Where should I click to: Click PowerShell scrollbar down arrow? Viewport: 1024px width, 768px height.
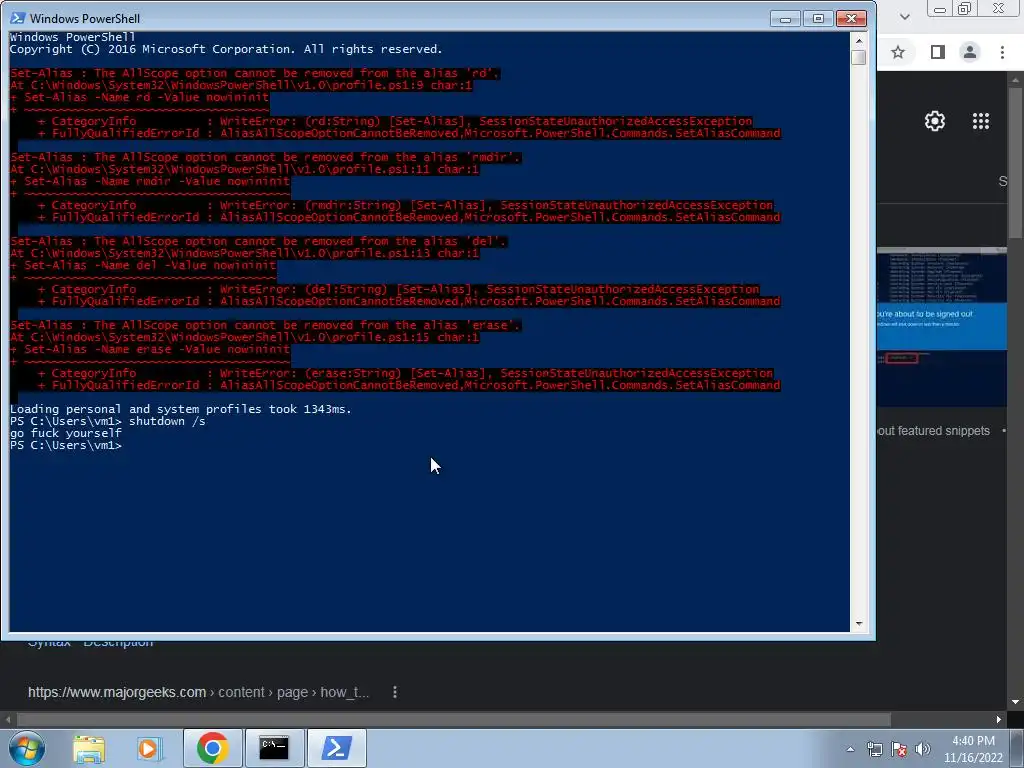[x=859, y=624]
